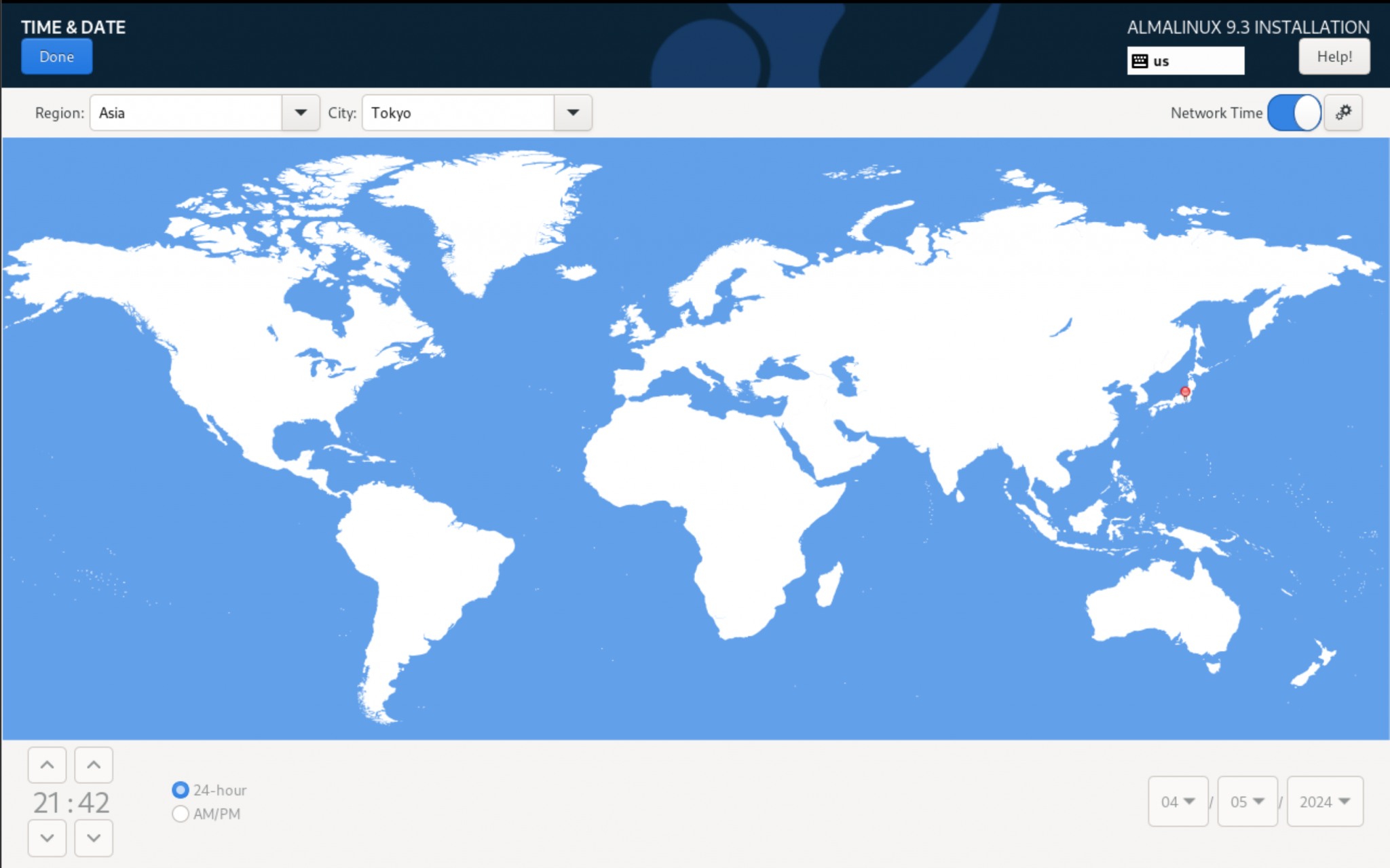The image size is (1390, 868).
Task: Click the up arrow to increase minutes
Action: (94, 764)
